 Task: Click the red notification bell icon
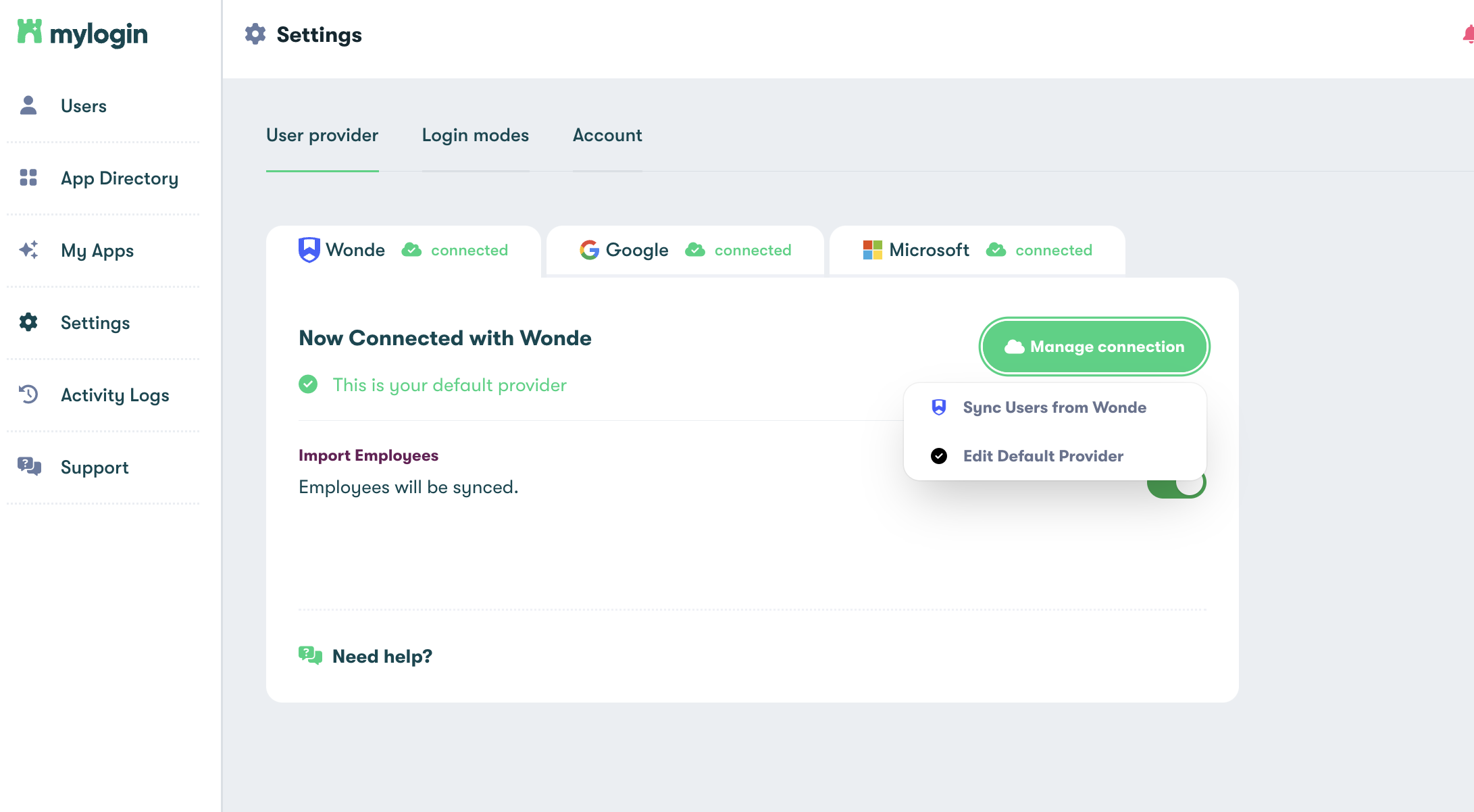(1469, 34)
